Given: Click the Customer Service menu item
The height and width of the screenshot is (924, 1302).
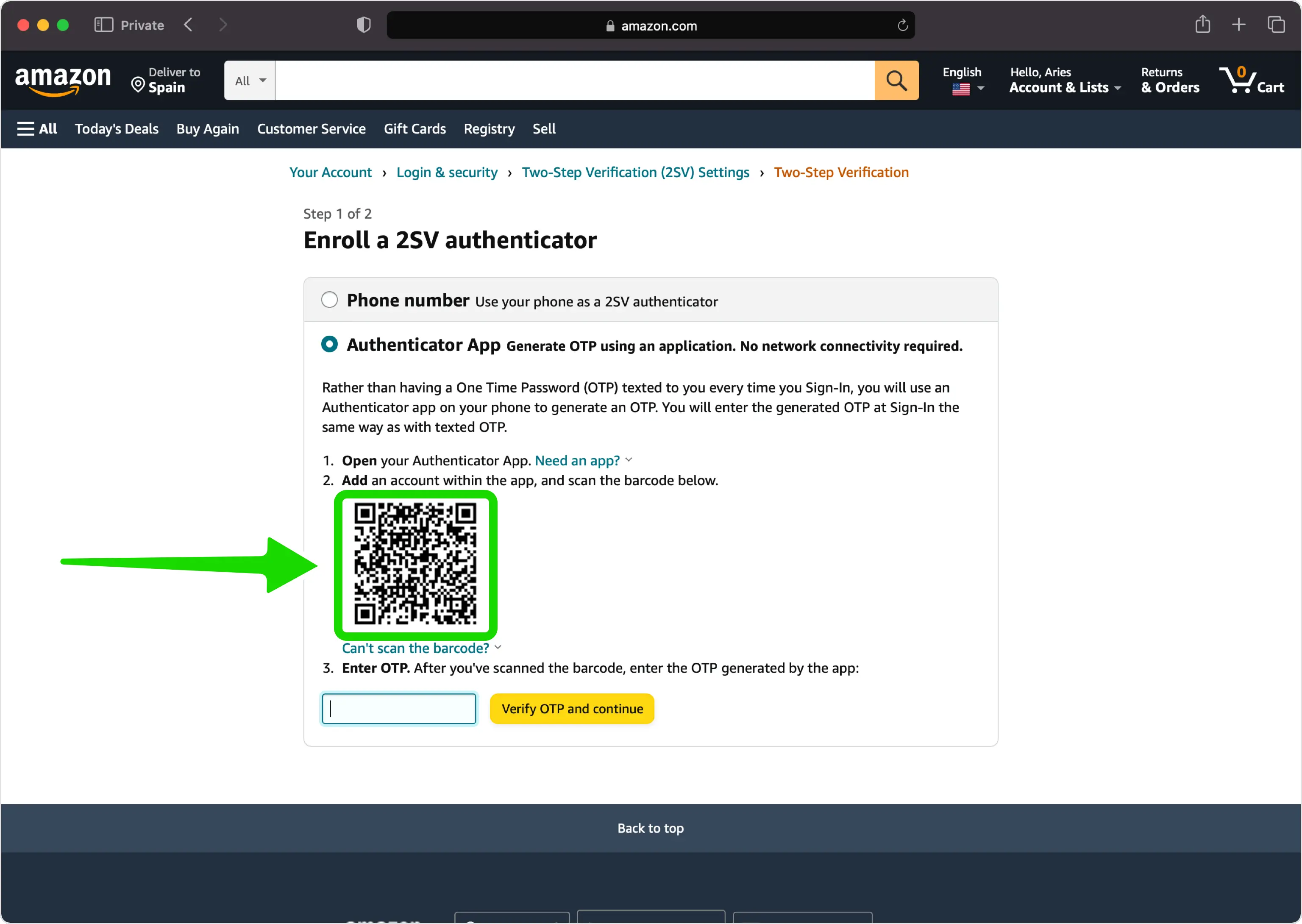Looking at the screenshot, I should pos(311,128).
